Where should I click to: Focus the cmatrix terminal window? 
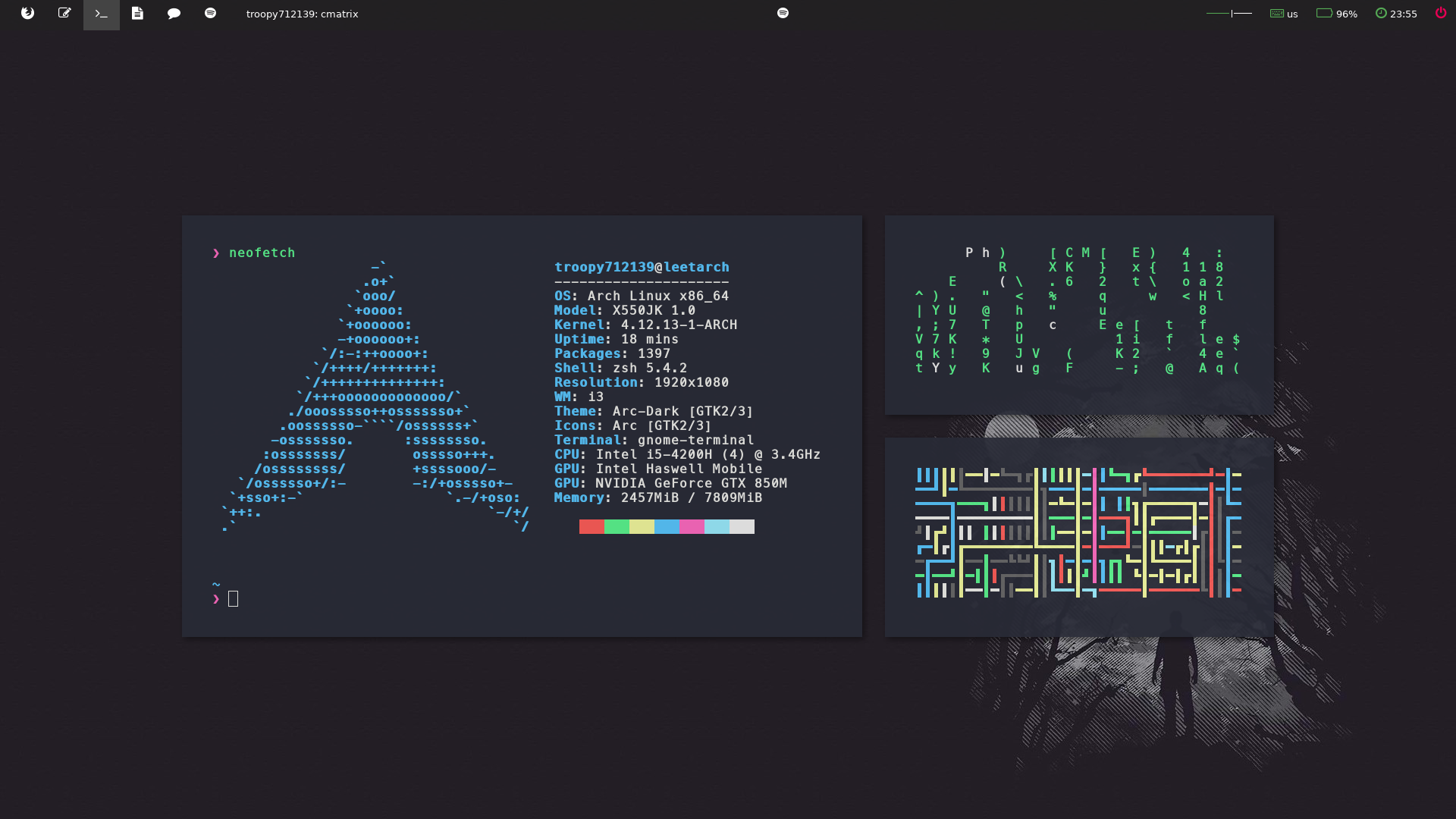click(1079, 315)
